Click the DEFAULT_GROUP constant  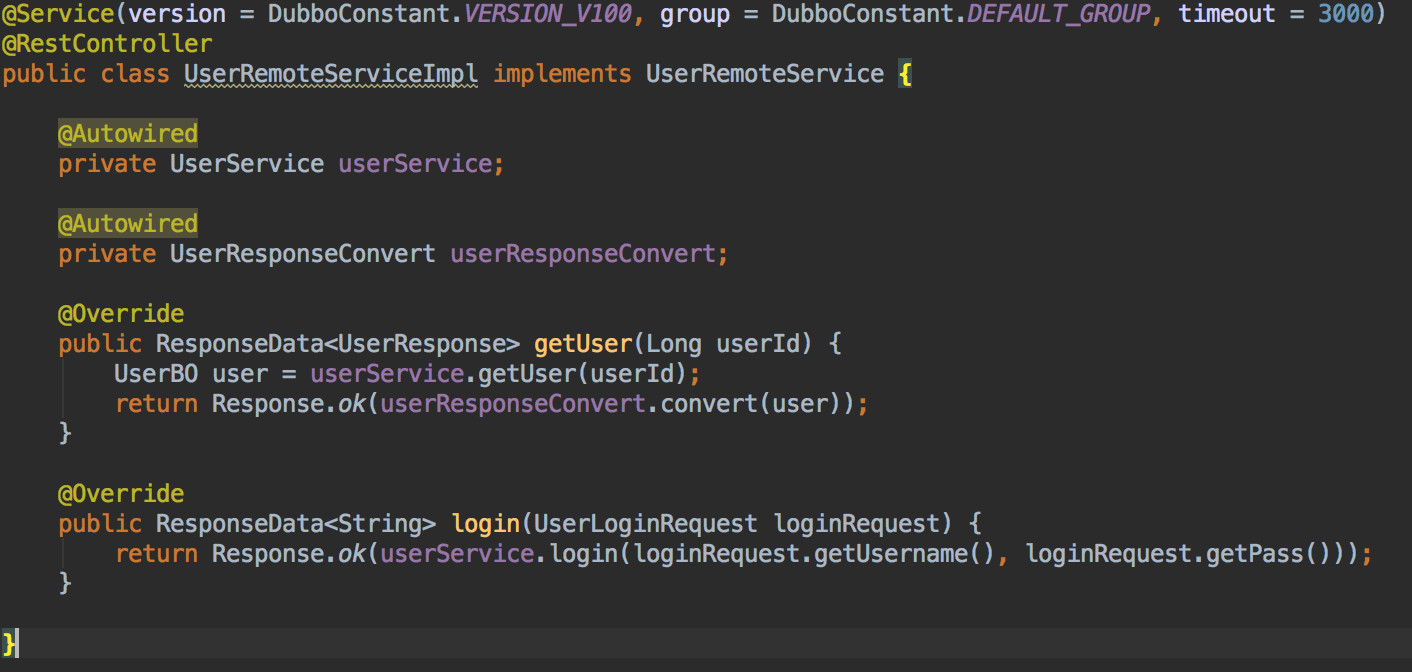tap(1058, 14)
